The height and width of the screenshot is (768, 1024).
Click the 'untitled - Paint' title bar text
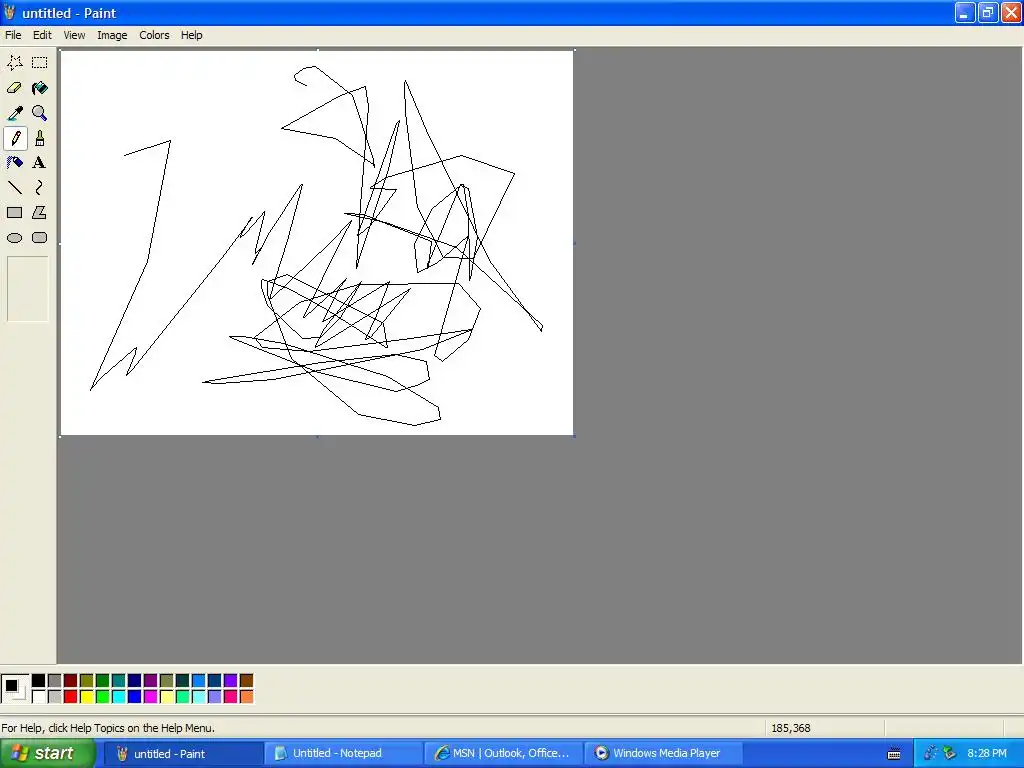coord(69,13)
